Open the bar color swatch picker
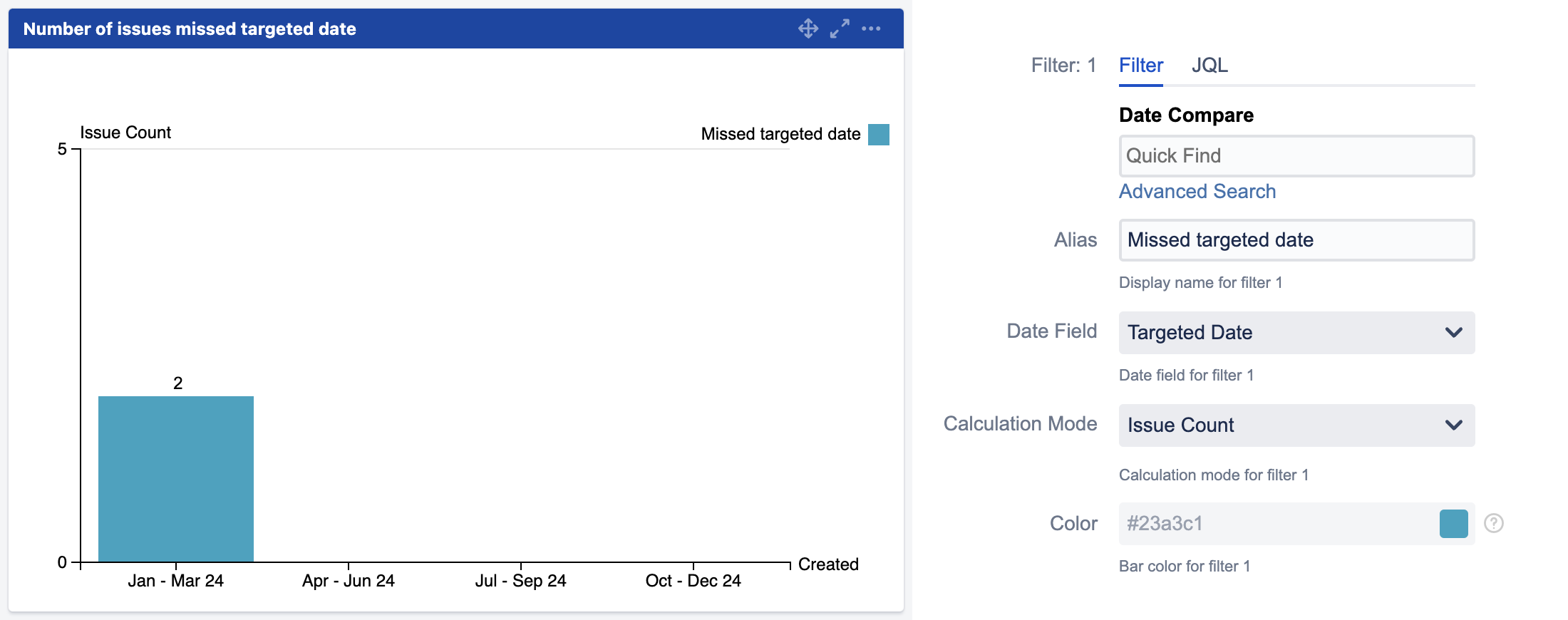 click(1454, 524)
